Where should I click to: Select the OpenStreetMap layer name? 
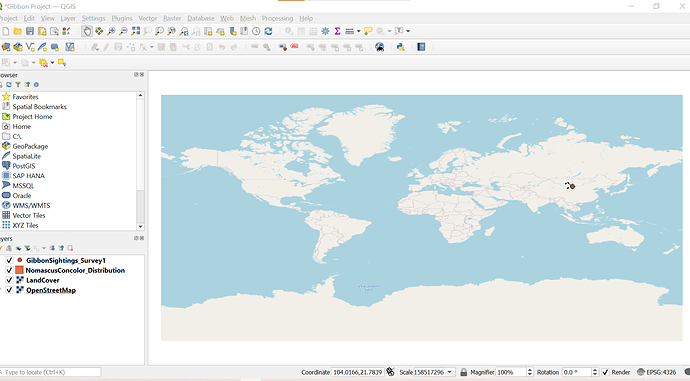pos(51,290)
